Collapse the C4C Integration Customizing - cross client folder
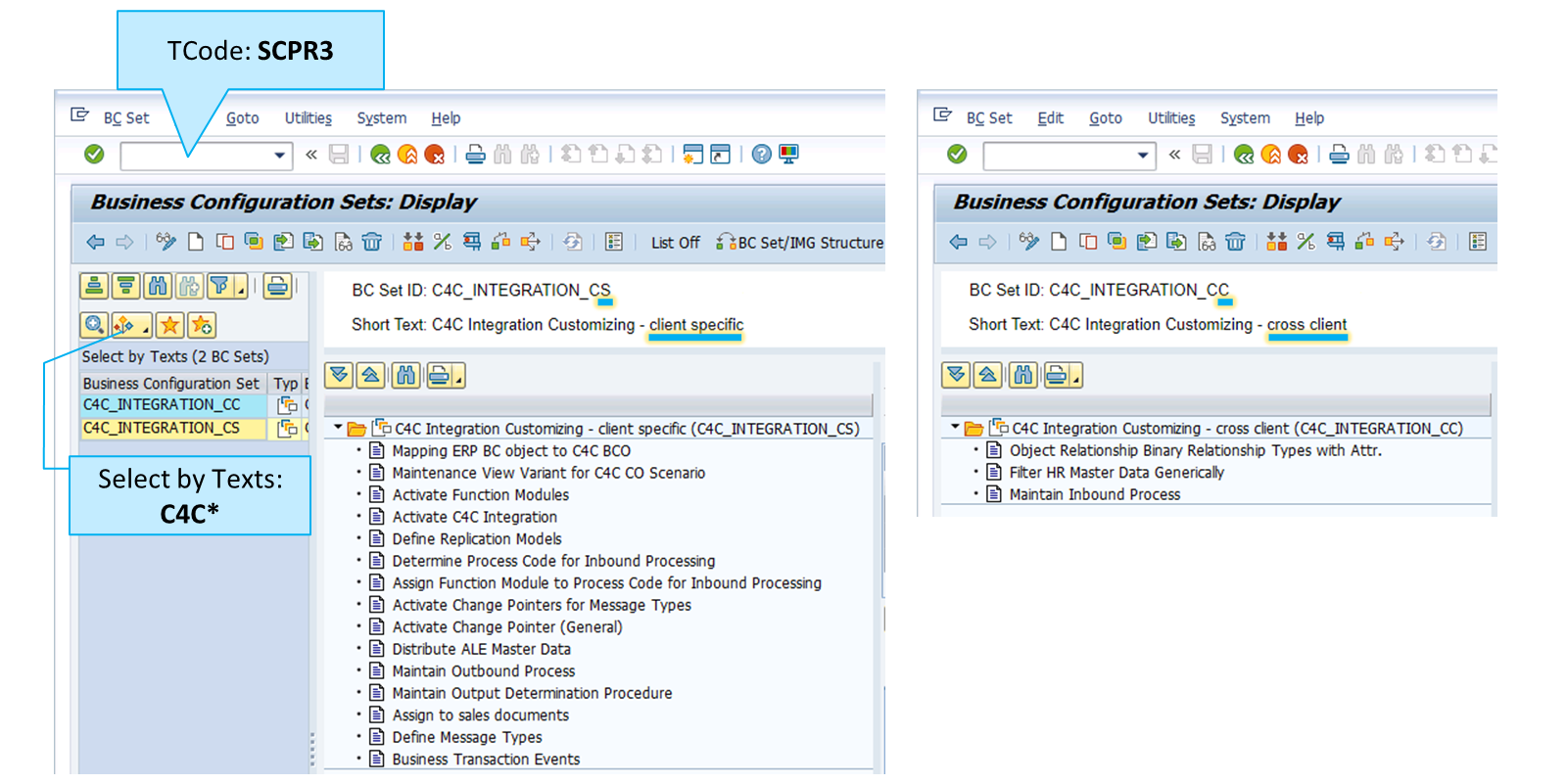 [x=955, y=428]
